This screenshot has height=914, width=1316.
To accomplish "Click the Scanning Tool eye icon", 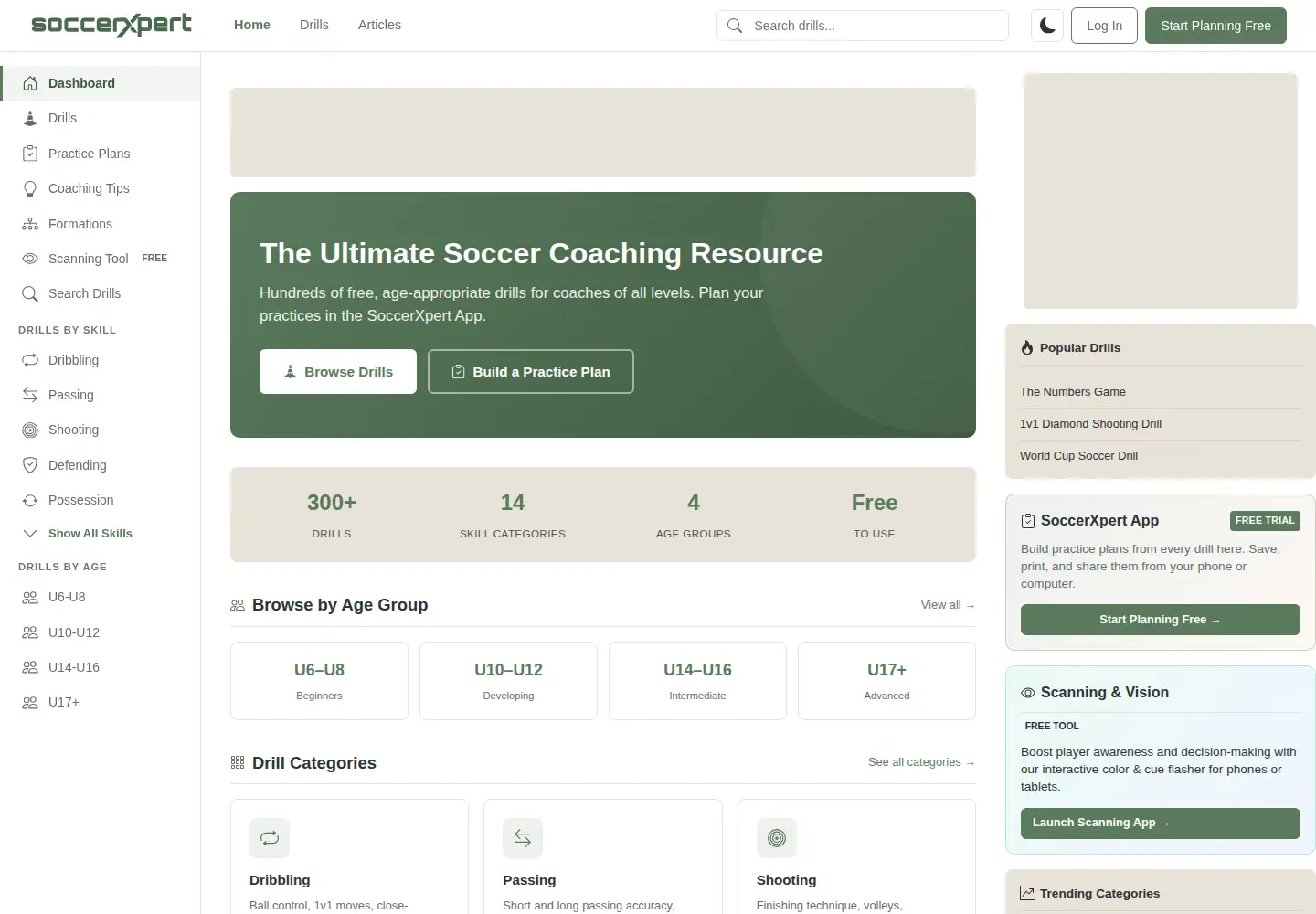I will 30,259.
